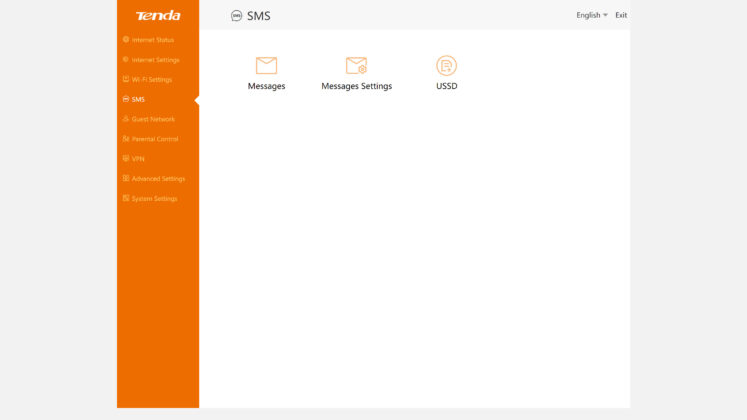The image size is (747, 420).
Task: Go to Internet Settings menu item
Action: tap(156, 60)
